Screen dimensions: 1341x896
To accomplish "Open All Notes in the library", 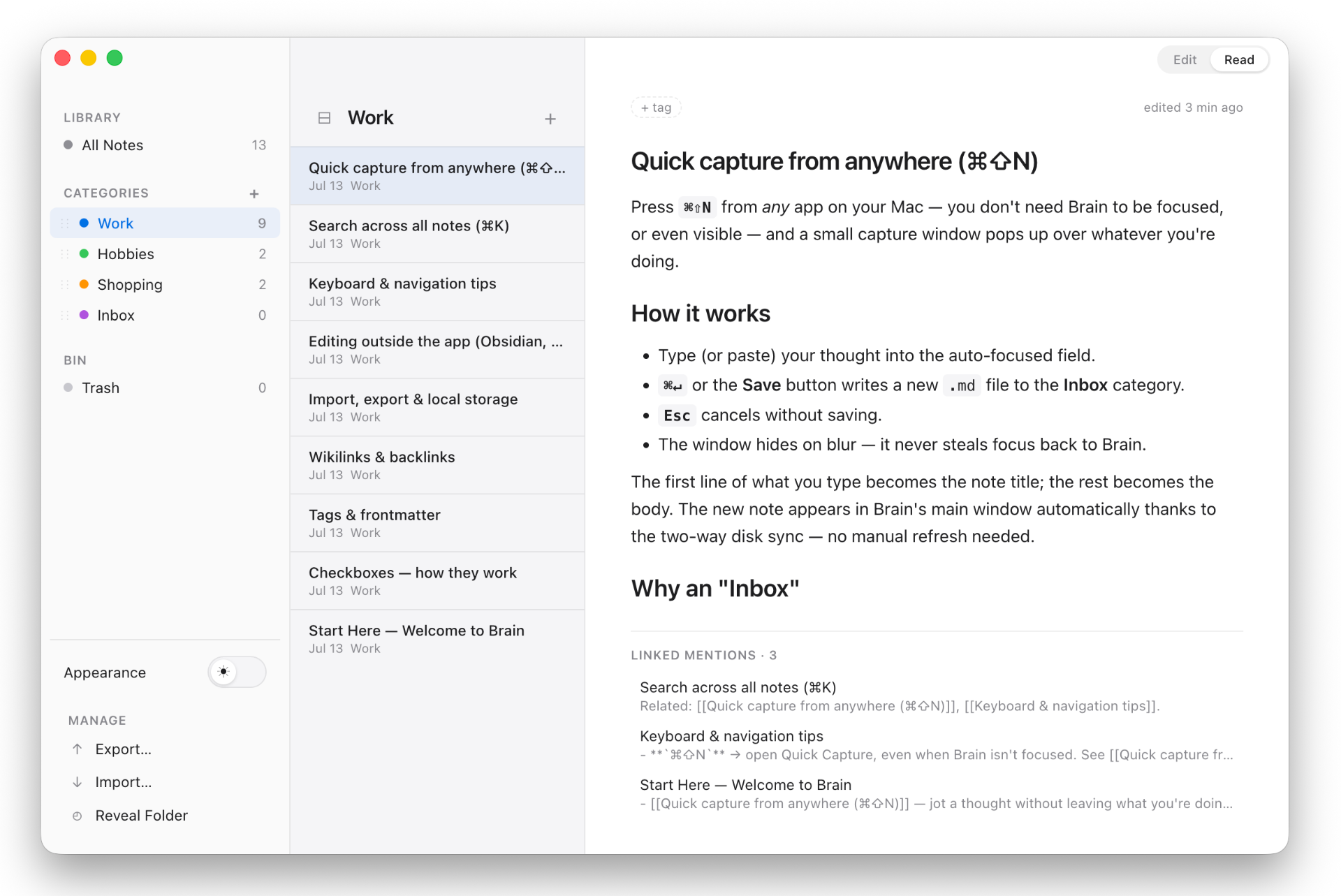I will click(165, 145).
